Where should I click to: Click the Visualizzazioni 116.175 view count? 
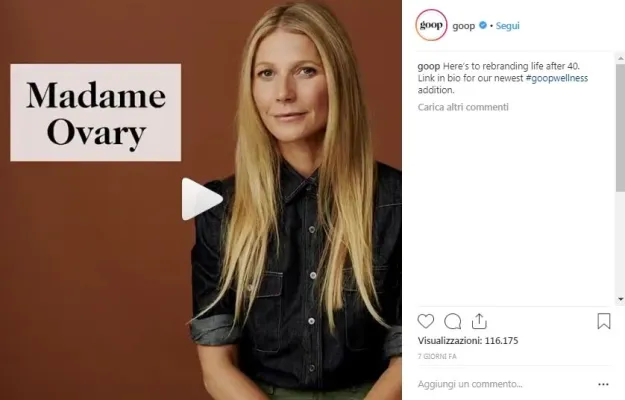[468, 341]
